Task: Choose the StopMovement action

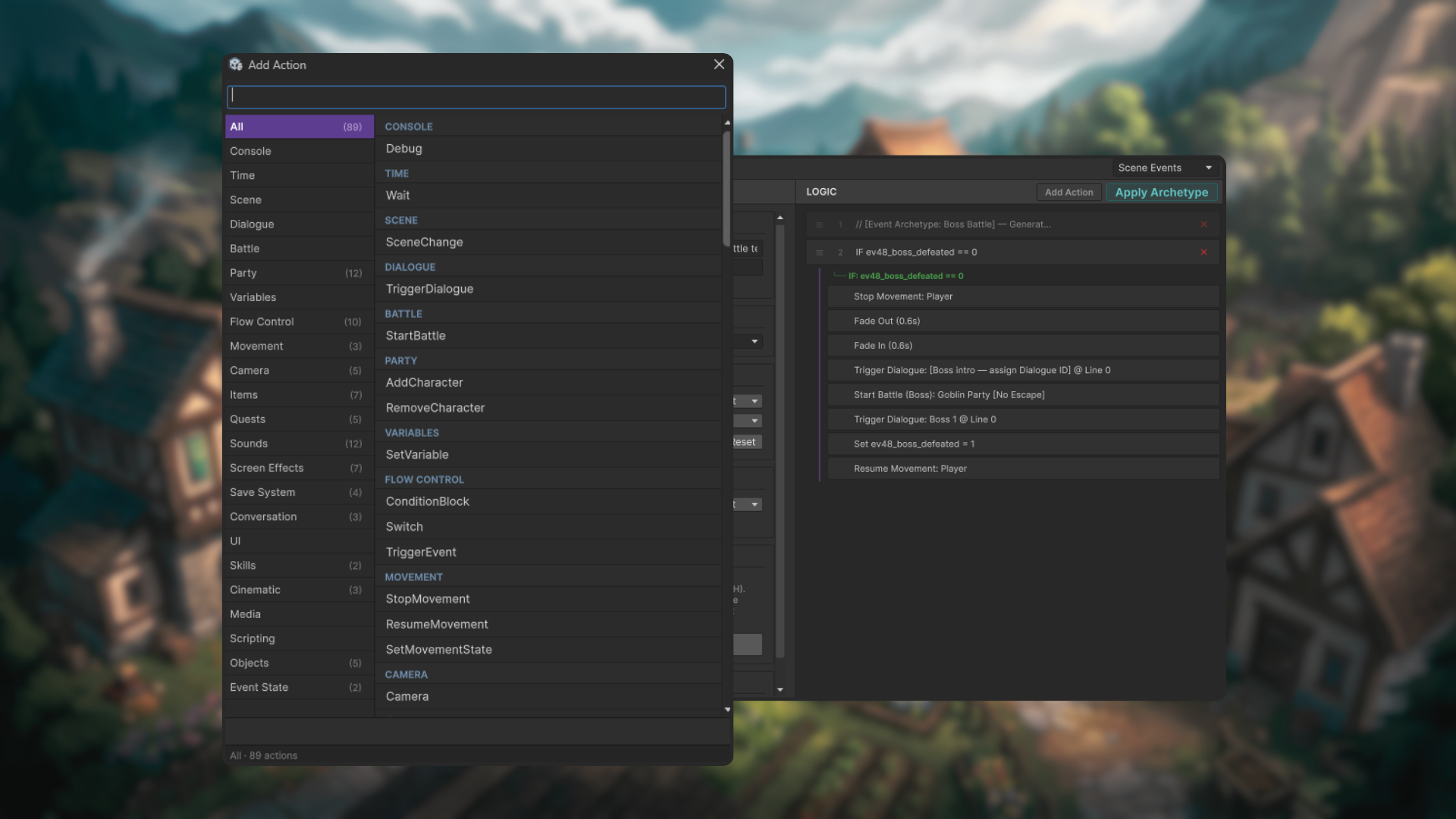Action: click(549, 599)
